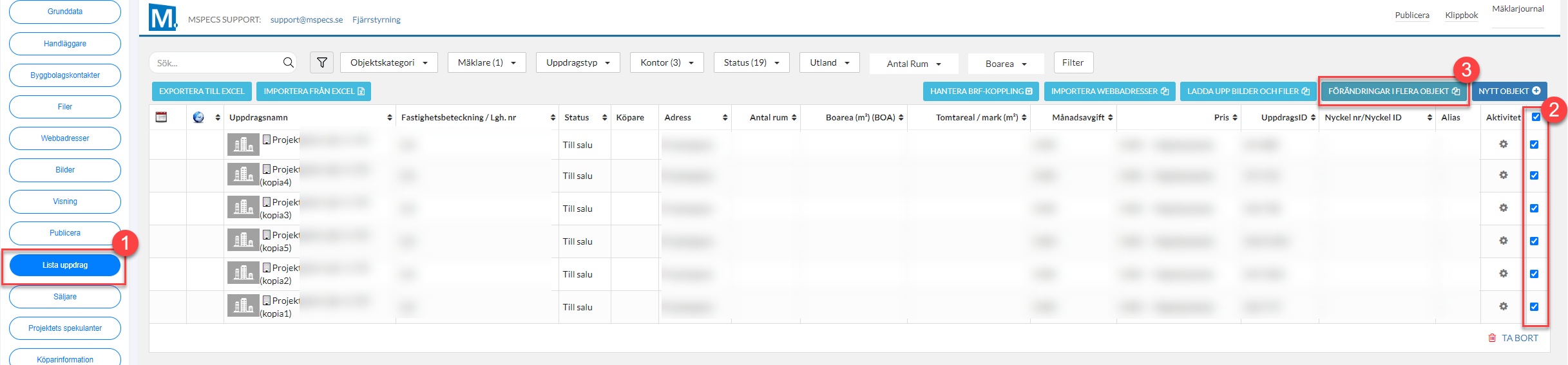
Task: Click building thumbnail of Projekt (kopia1)
Action: pyautogui.click(x=243, y=306)
